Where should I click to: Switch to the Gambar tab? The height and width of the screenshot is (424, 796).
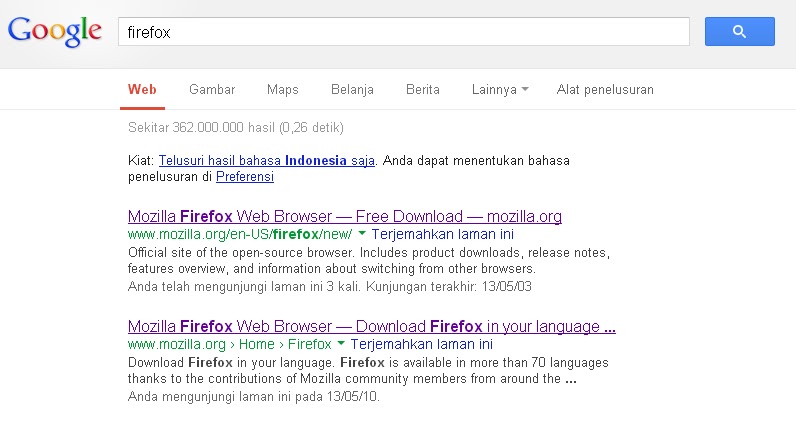[x=212, y=89]
